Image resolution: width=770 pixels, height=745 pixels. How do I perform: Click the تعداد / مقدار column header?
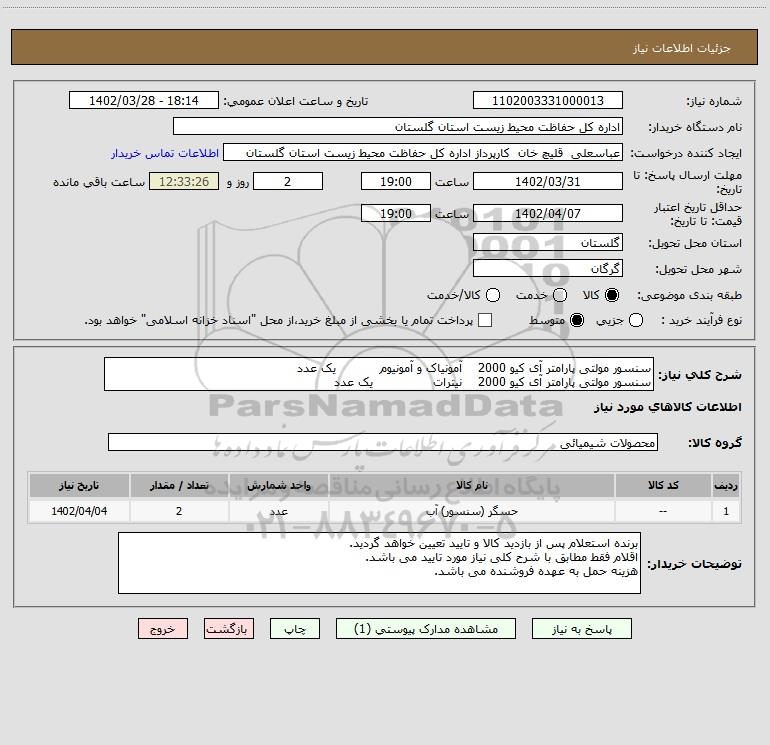coord(179,486)
